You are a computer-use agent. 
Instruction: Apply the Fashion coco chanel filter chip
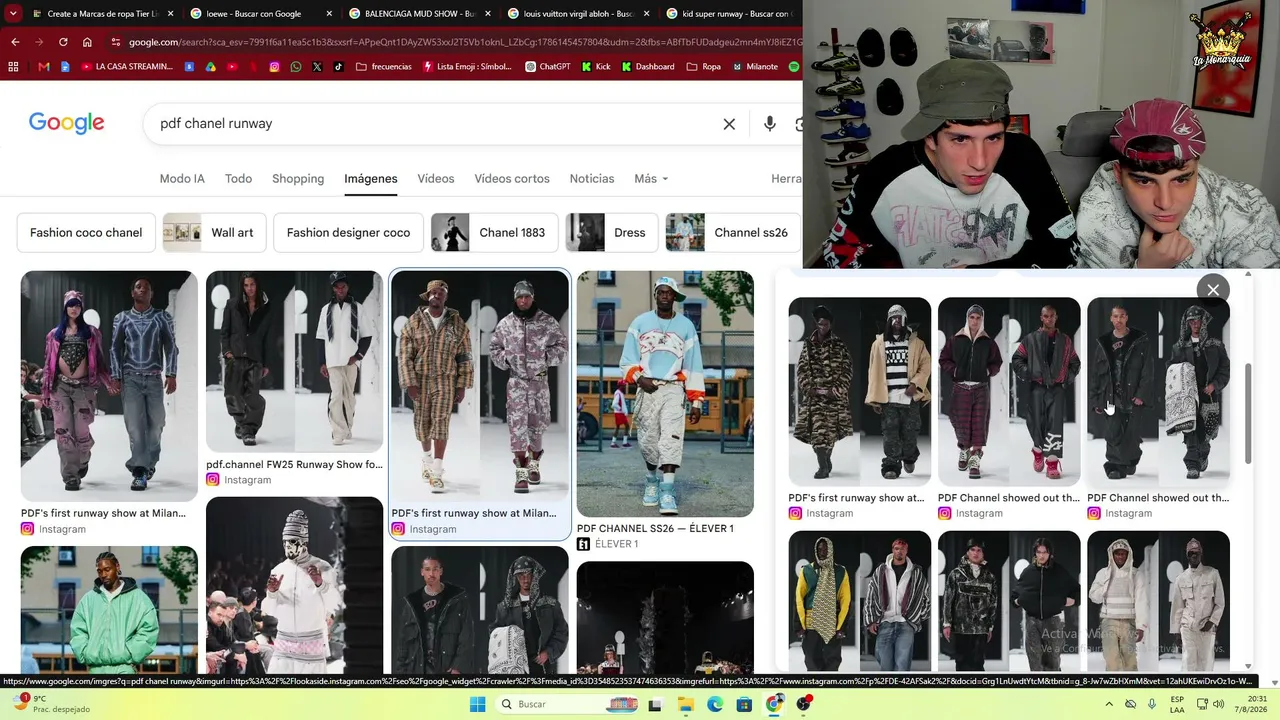coord(86,232)
